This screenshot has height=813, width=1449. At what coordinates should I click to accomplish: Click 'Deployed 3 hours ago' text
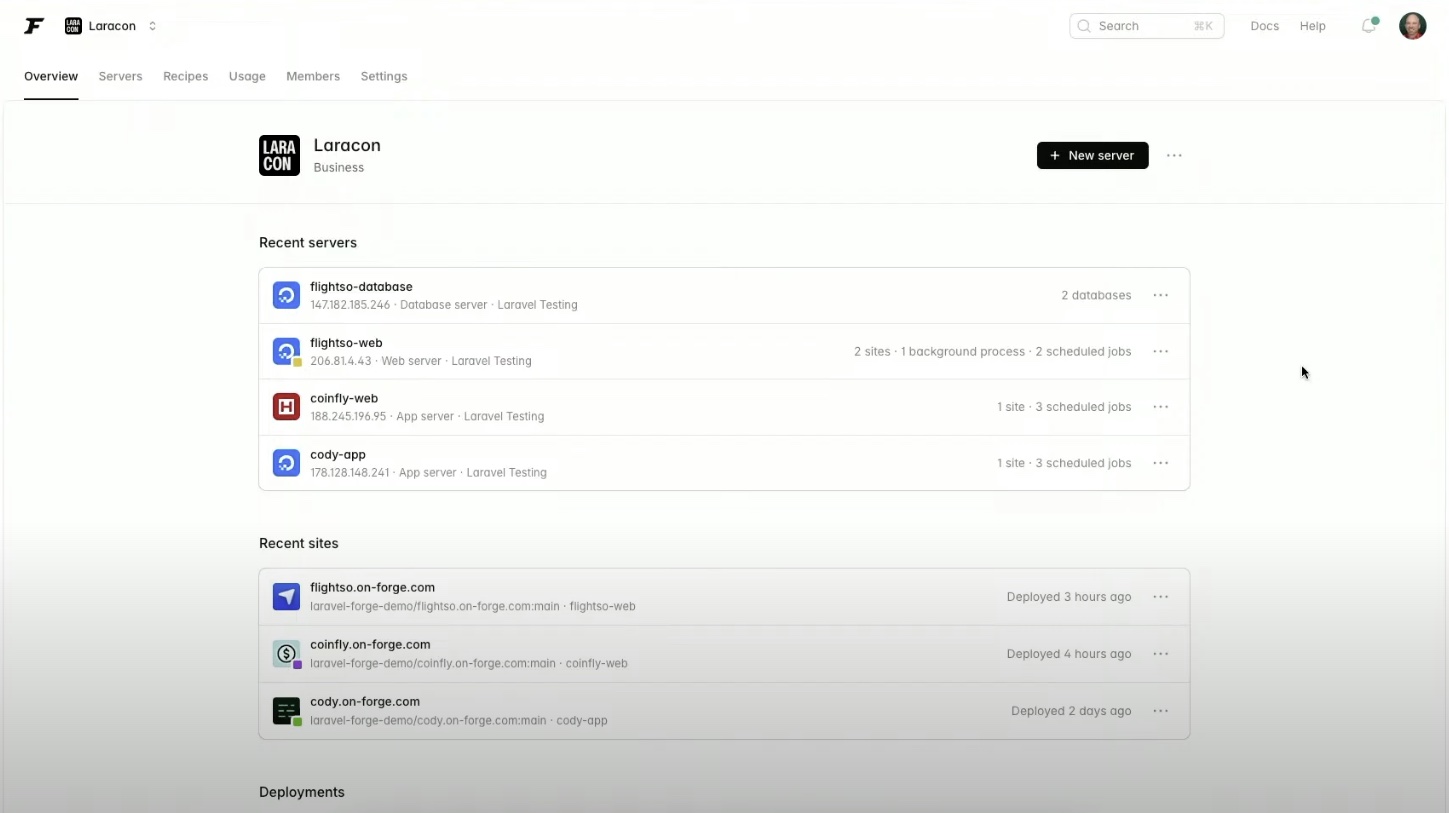pos(1069,597)
